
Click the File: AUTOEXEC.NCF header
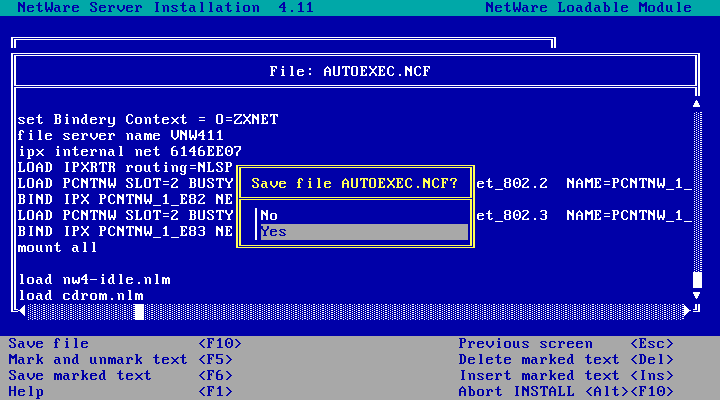click(x=350, y=71)
